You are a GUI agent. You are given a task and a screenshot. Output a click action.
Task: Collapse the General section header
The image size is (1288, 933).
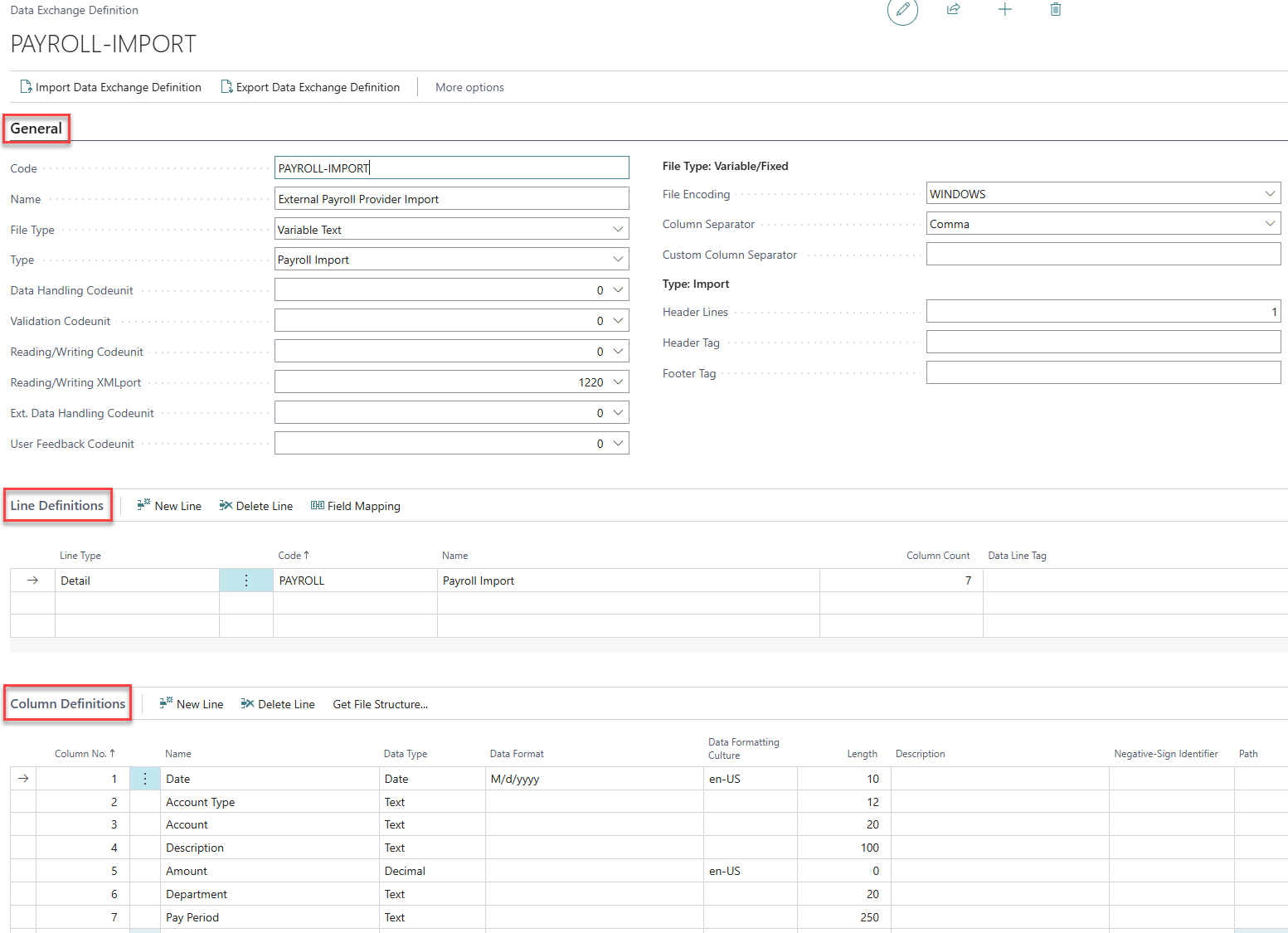(x=36, y=129)
